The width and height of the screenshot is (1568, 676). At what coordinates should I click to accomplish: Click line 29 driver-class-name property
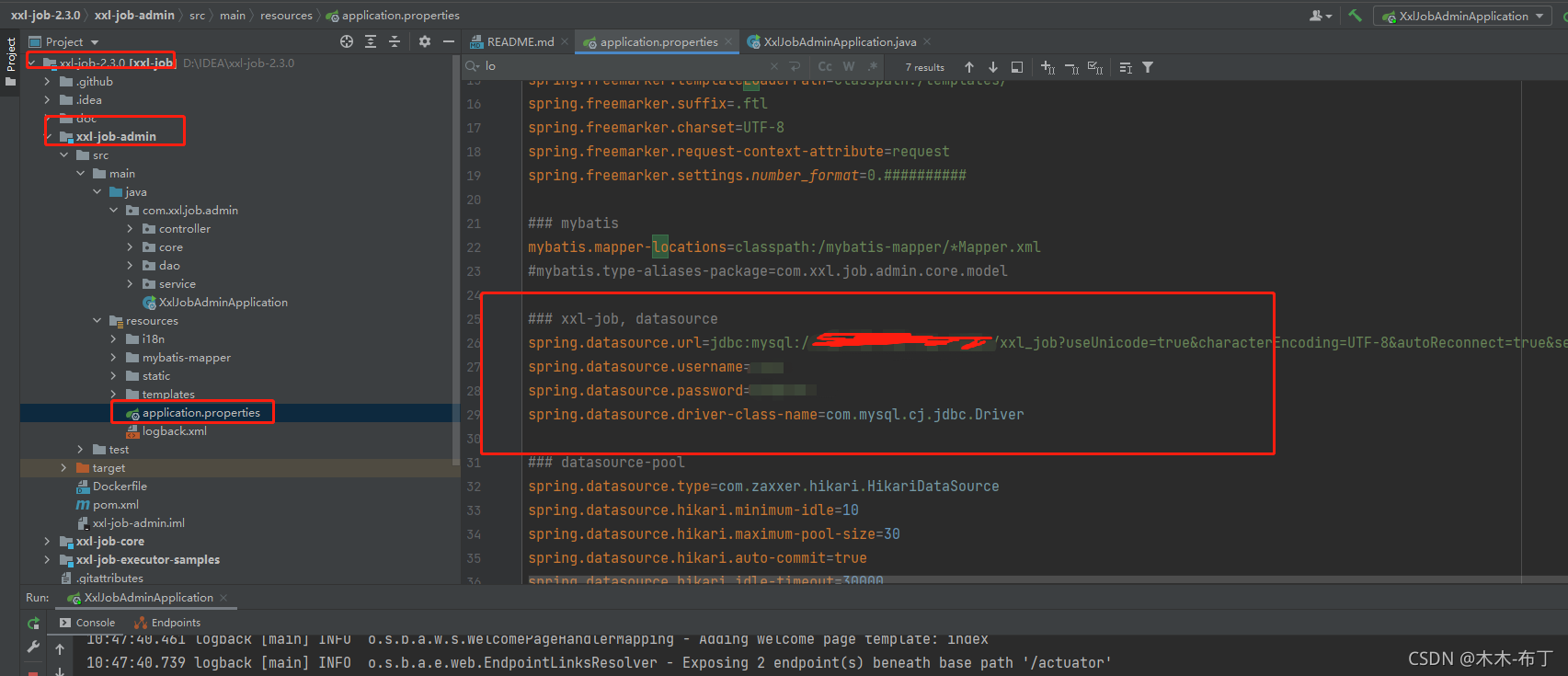[775, 415]
